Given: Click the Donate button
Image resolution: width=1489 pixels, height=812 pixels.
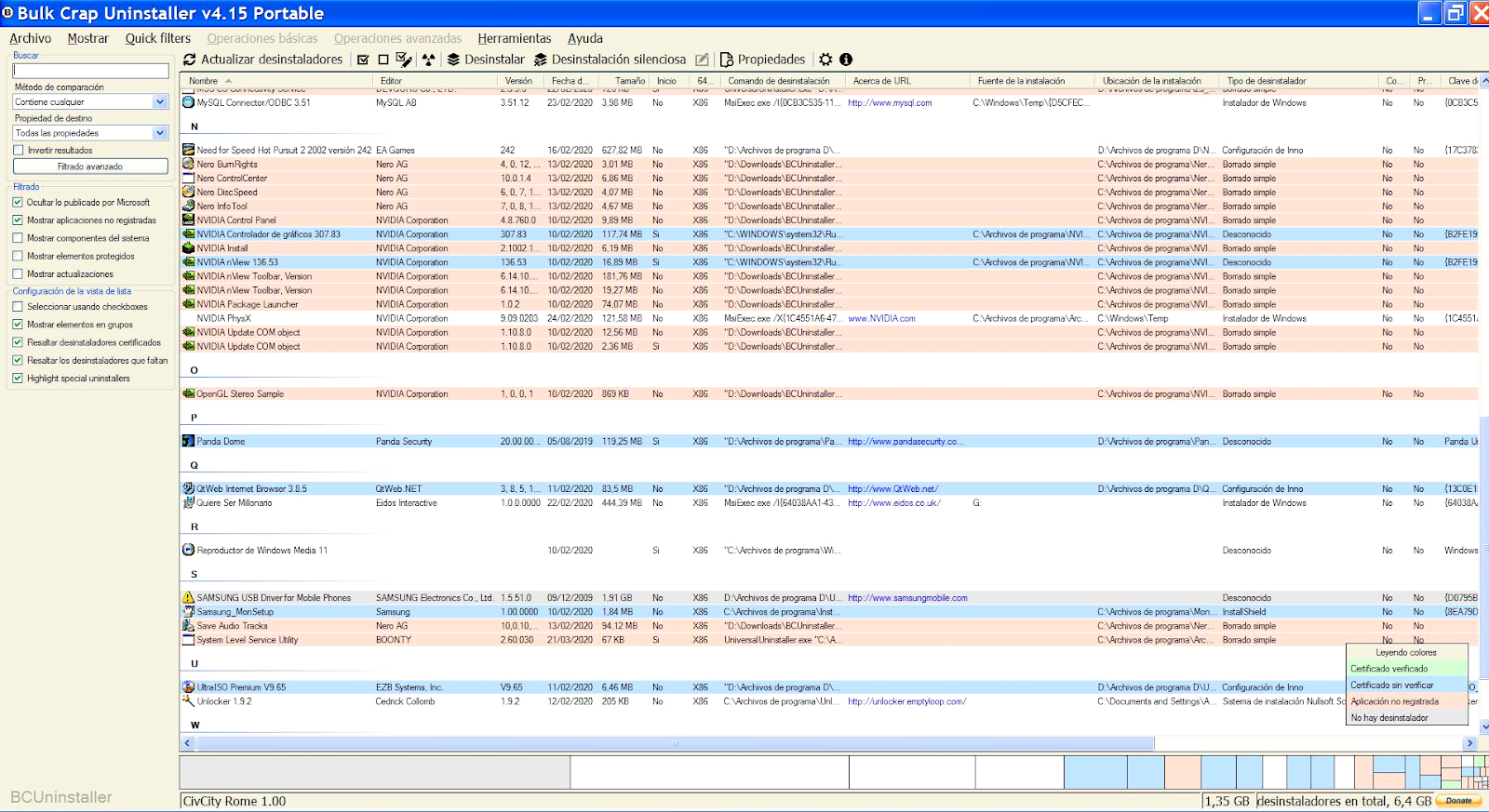Looking at the screenshot, I should (1458, 800).
